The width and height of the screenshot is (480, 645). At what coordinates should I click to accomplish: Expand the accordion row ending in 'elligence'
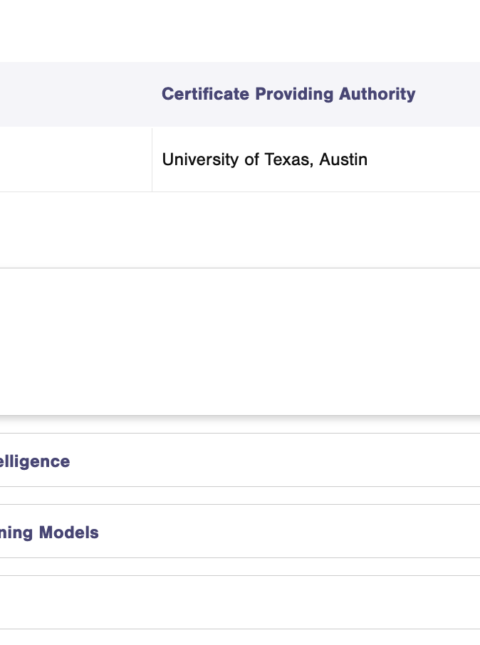click(240, 460)
